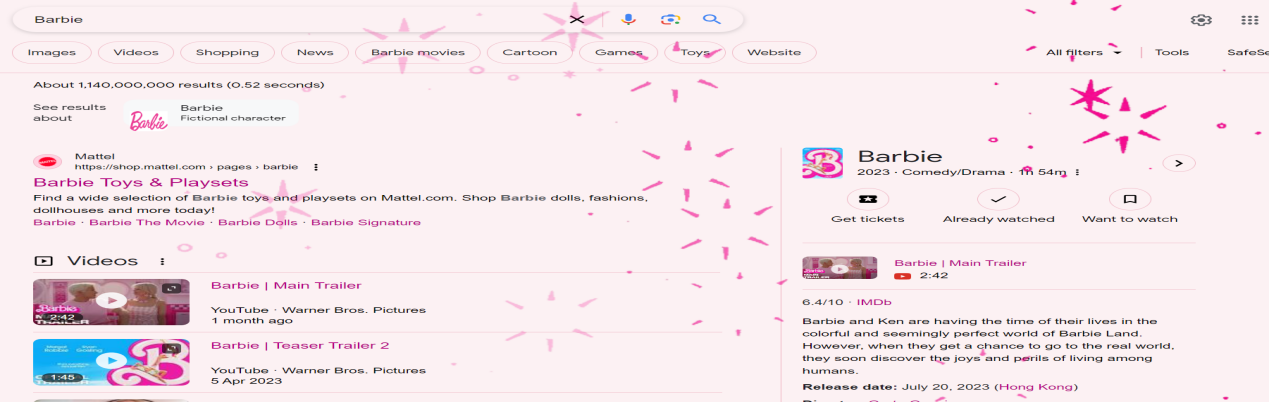This screenshot has width=1269, height=402.
Task: Click Barbie logo in See results about
Action: pos(148,121)
